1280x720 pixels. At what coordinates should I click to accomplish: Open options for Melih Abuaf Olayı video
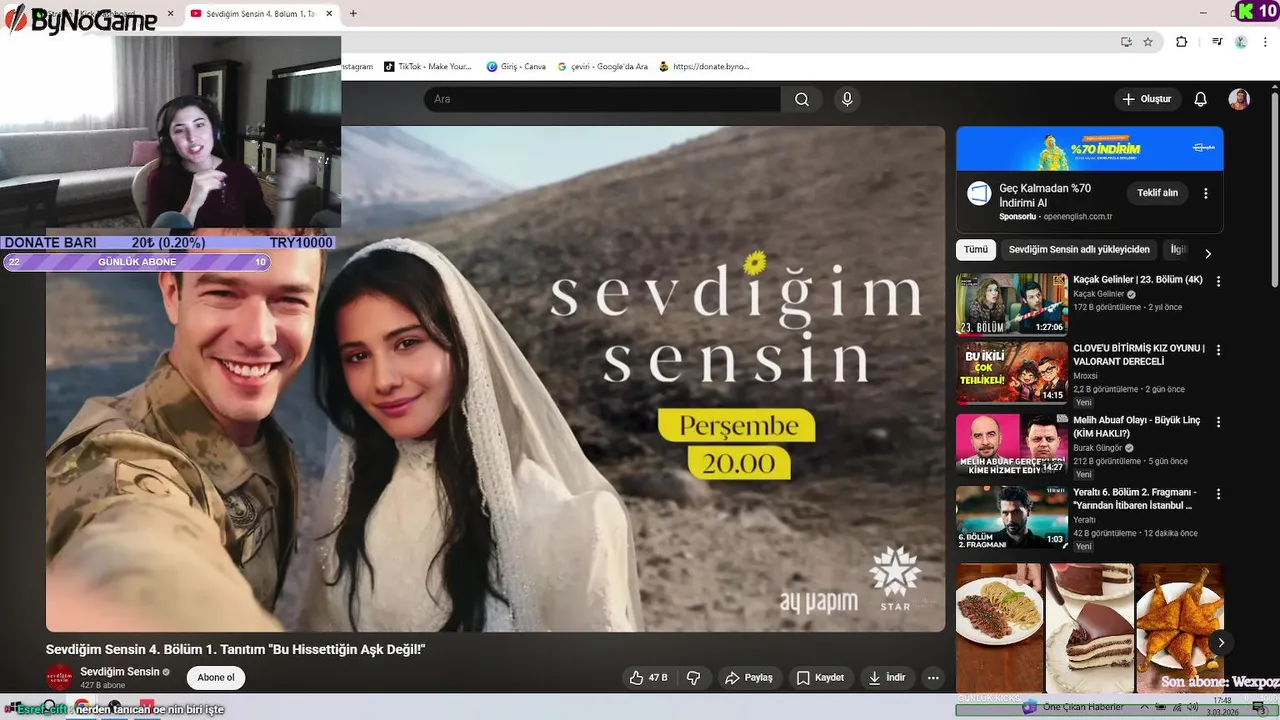point(1218,422)
